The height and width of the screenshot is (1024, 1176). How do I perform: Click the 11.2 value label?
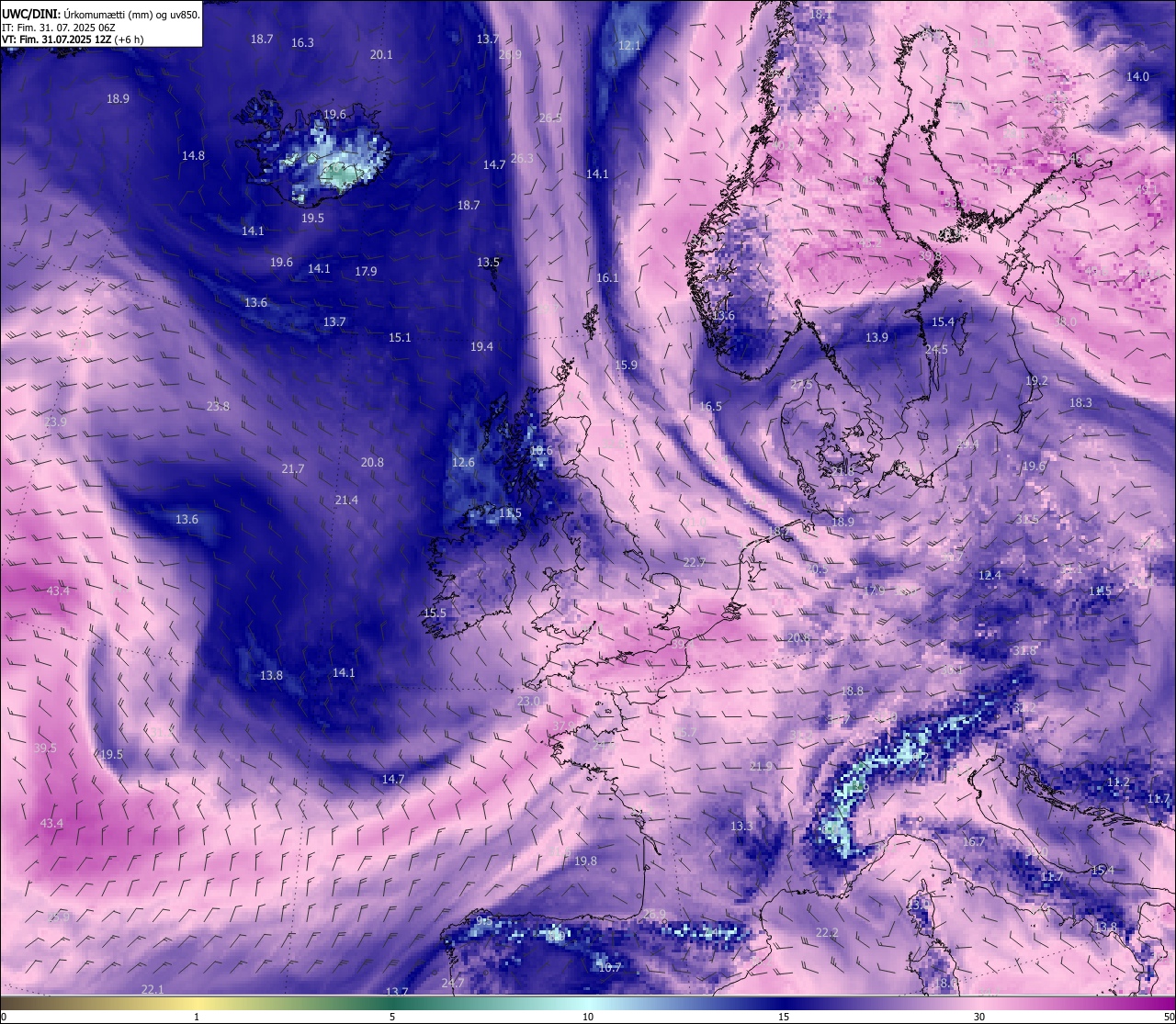[1118, 782]
